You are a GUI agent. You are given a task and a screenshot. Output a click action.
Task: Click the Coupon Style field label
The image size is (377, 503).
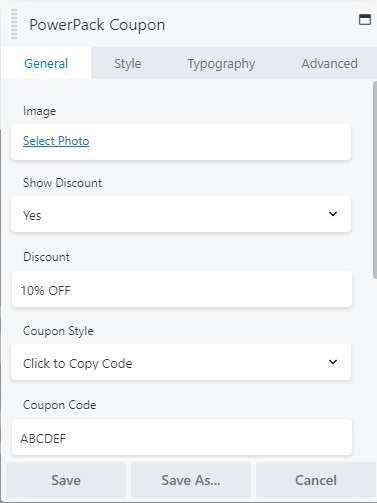[x=58, y=331]
